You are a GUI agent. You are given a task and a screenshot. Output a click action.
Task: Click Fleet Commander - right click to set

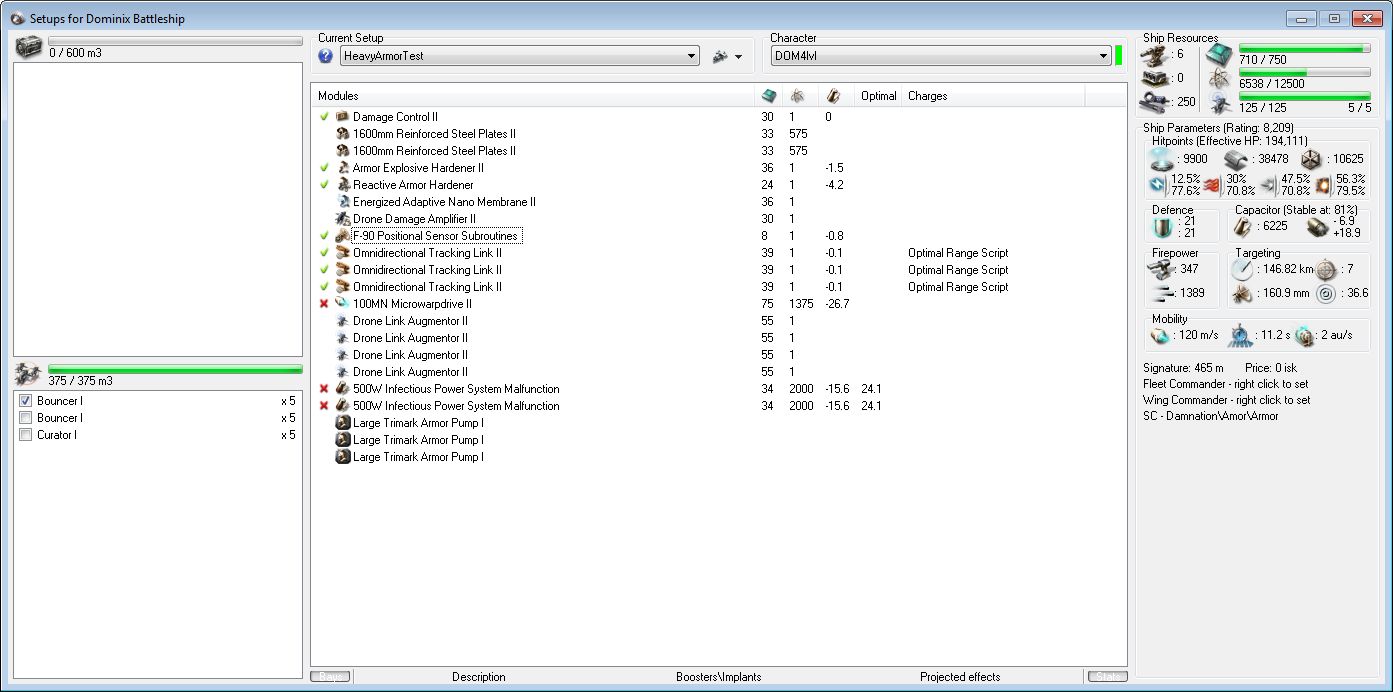1226,384
